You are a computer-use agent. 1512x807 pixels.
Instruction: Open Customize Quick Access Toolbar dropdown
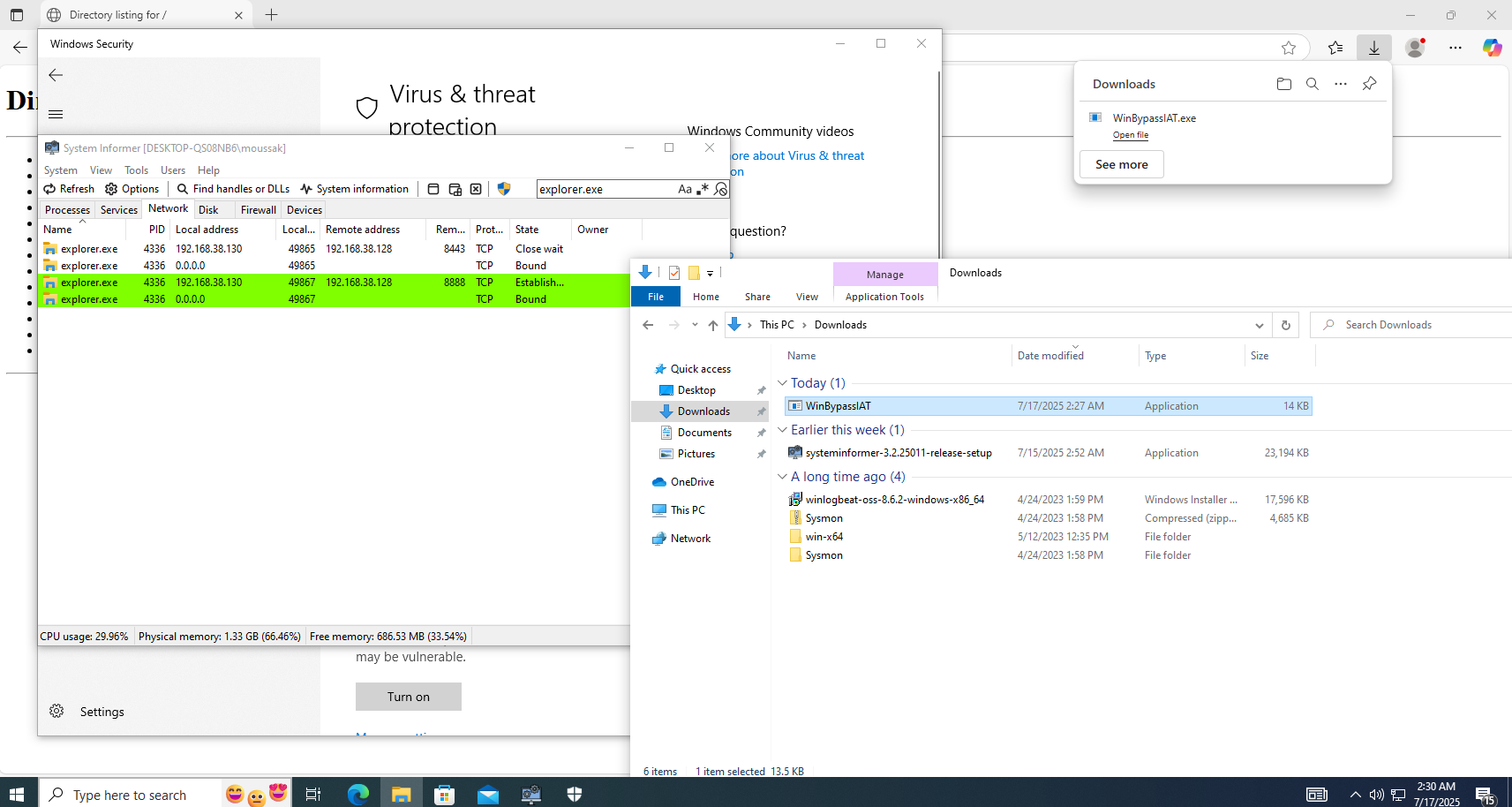coord(710,274)
